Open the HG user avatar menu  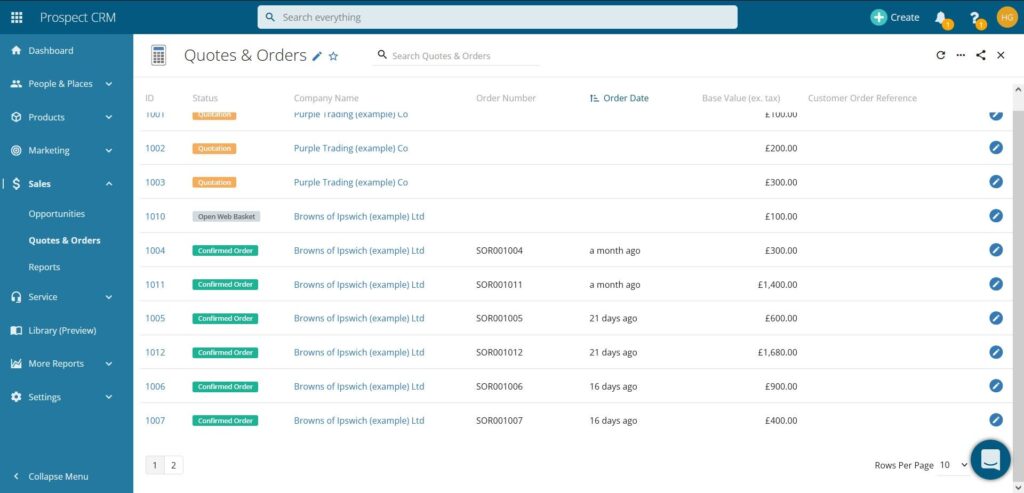pos(1006,17)
